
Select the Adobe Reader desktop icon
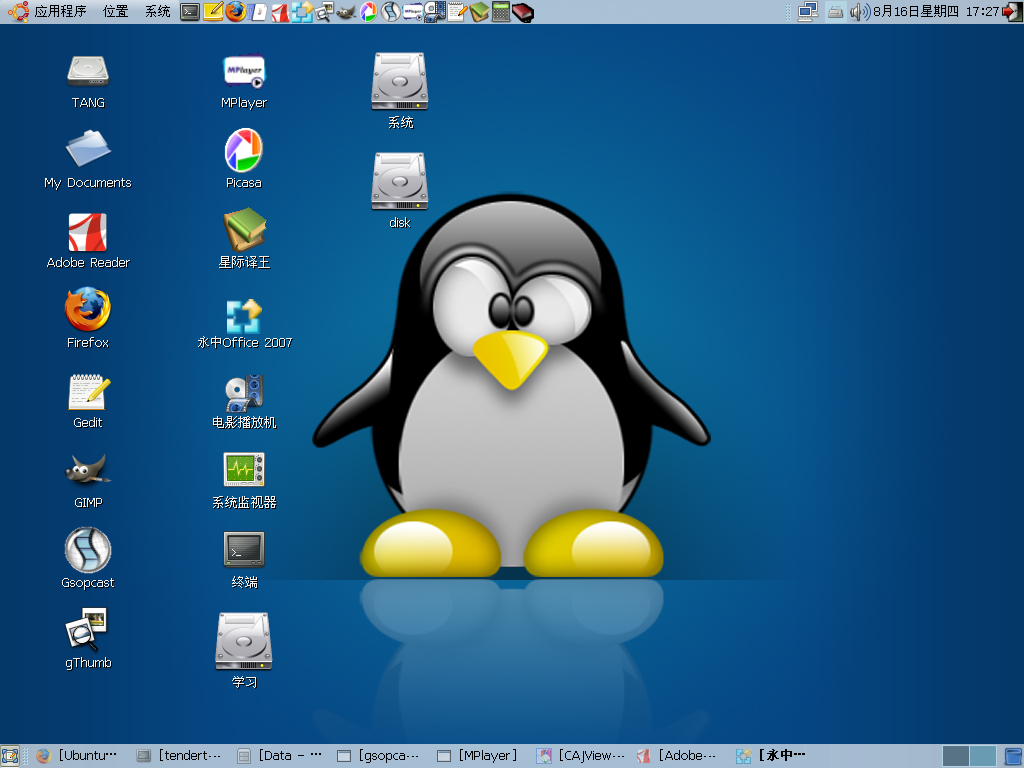pos(88,232)
